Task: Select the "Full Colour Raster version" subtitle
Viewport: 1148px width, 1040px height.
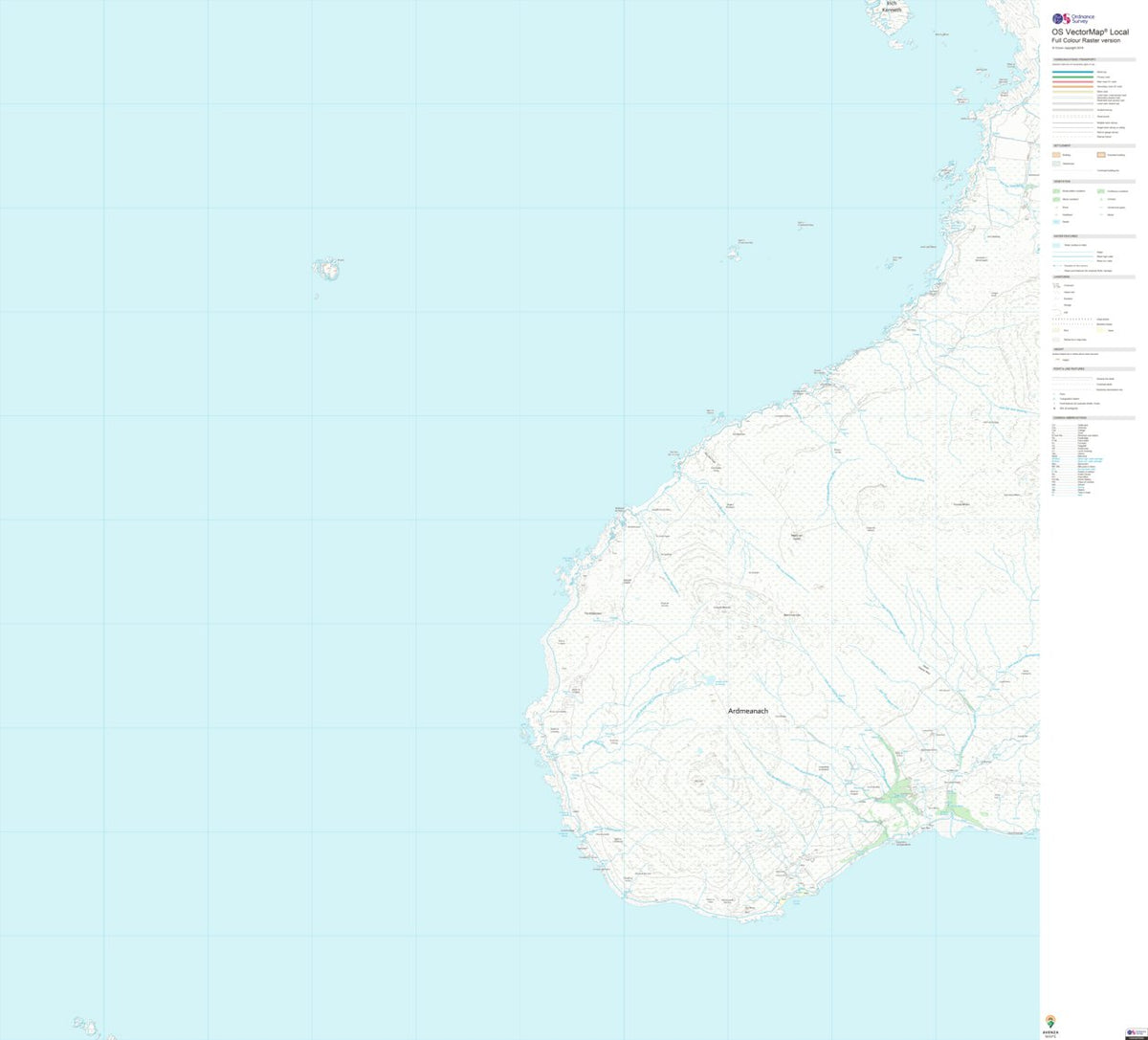Action: pos(1086,40)
